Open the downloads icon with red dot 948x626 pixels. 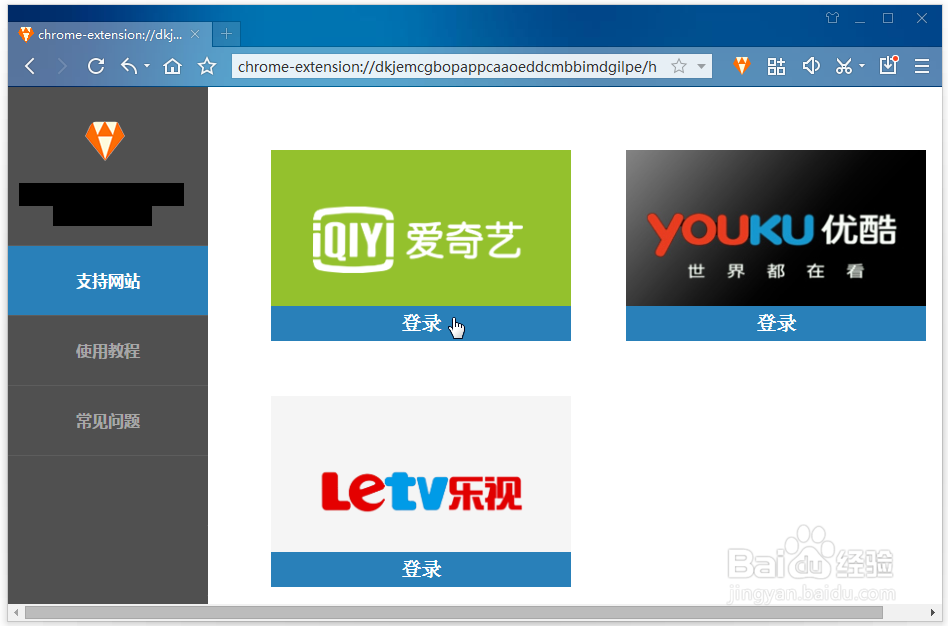click(x=889, y=65)
